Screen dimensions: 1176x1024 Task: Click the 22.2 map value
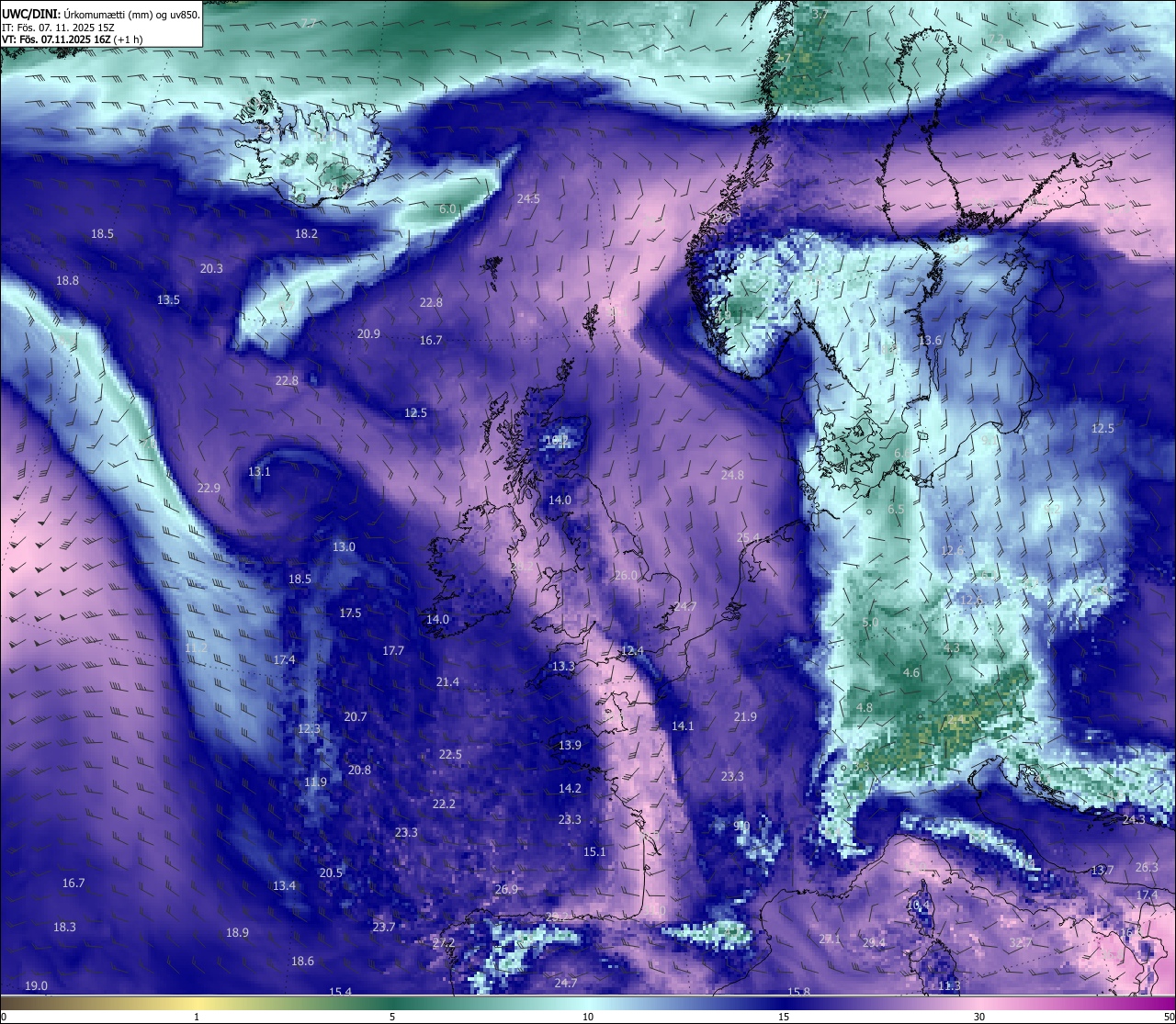(x=444, y=805)
